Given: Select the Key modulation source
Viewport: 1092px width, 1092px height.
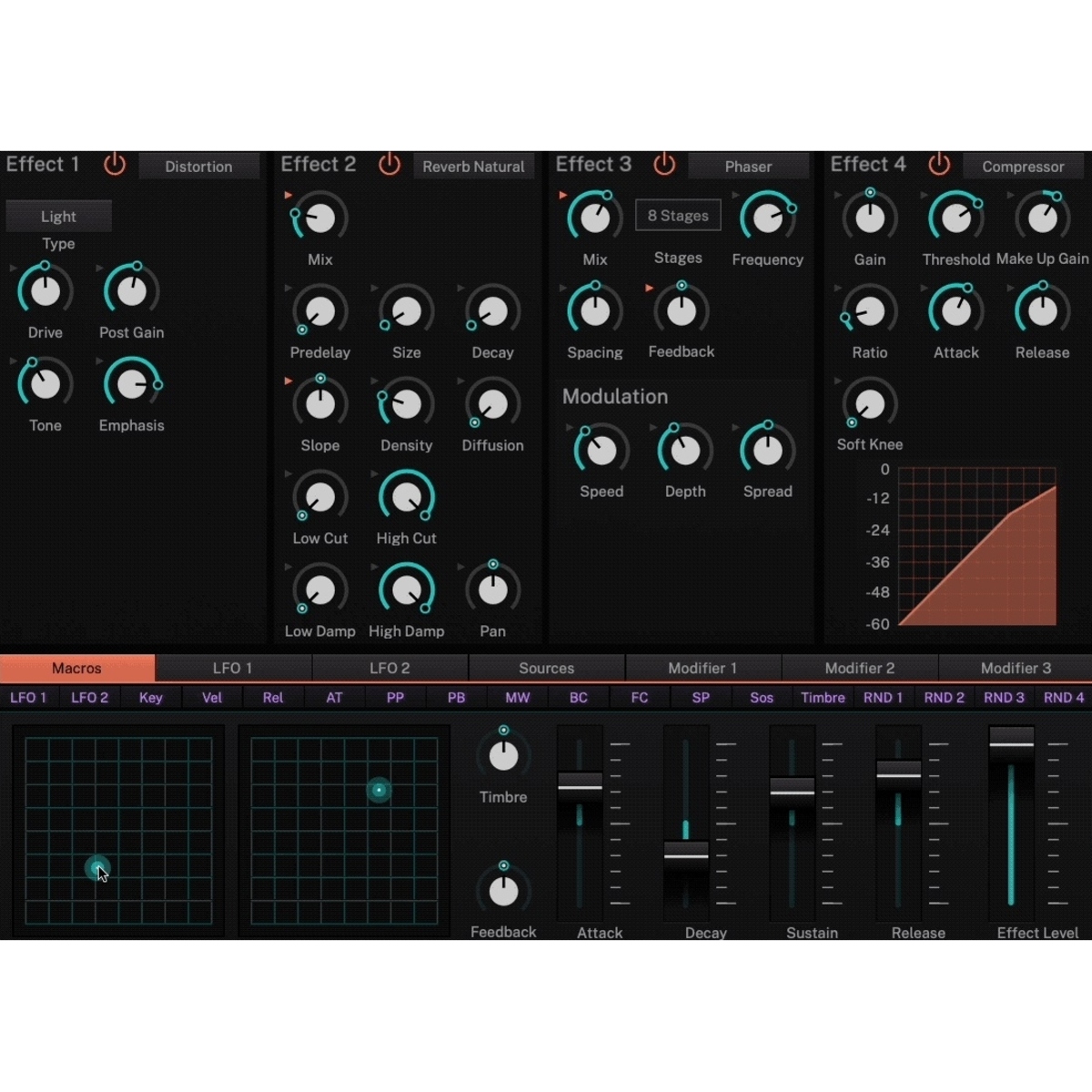Looking at the screenshot, I should coord(151,698).
